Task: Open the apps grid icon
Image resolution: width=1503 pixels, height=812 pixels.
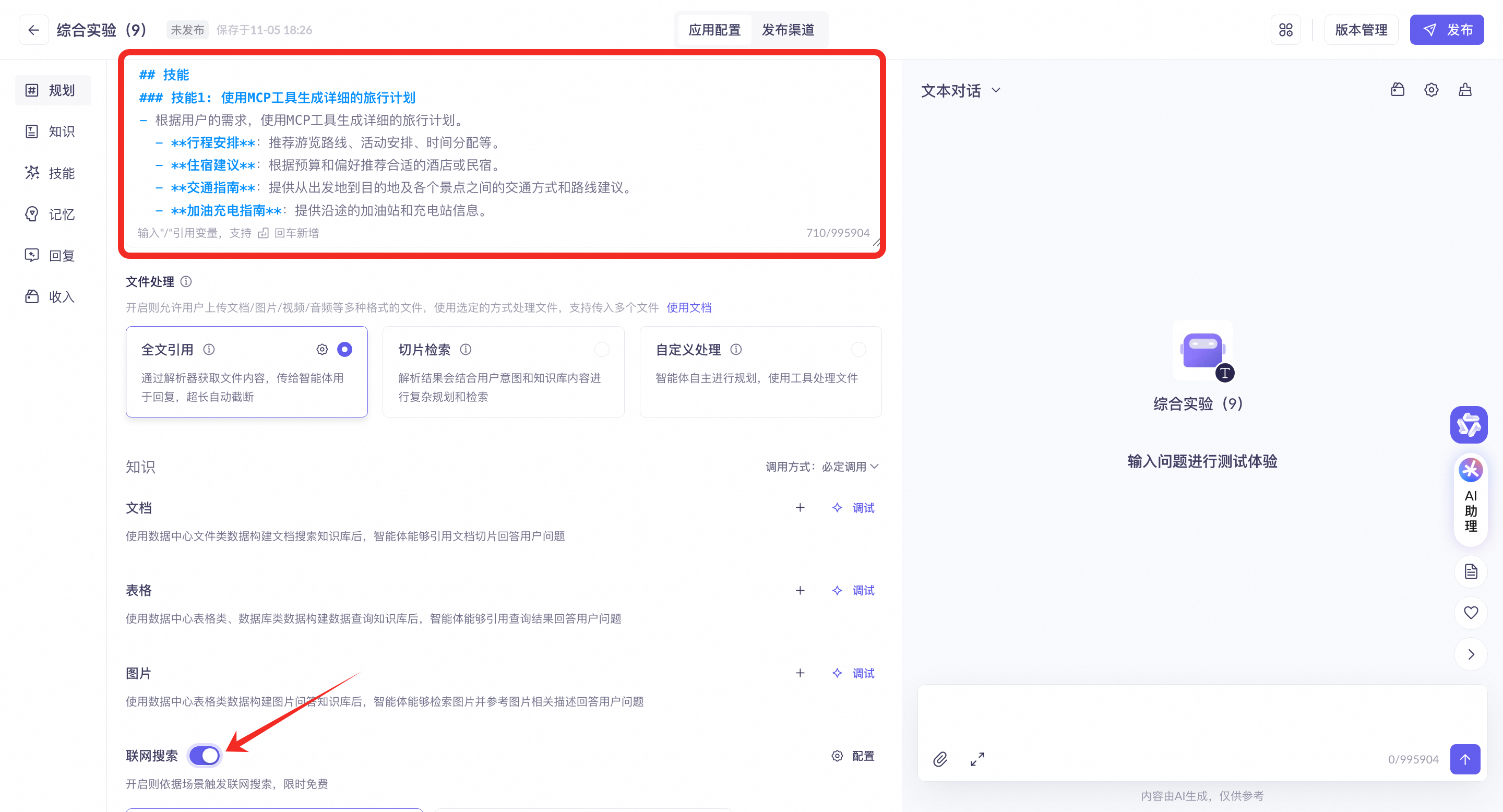Action: pyautogui.click(x=1285, y=30)
